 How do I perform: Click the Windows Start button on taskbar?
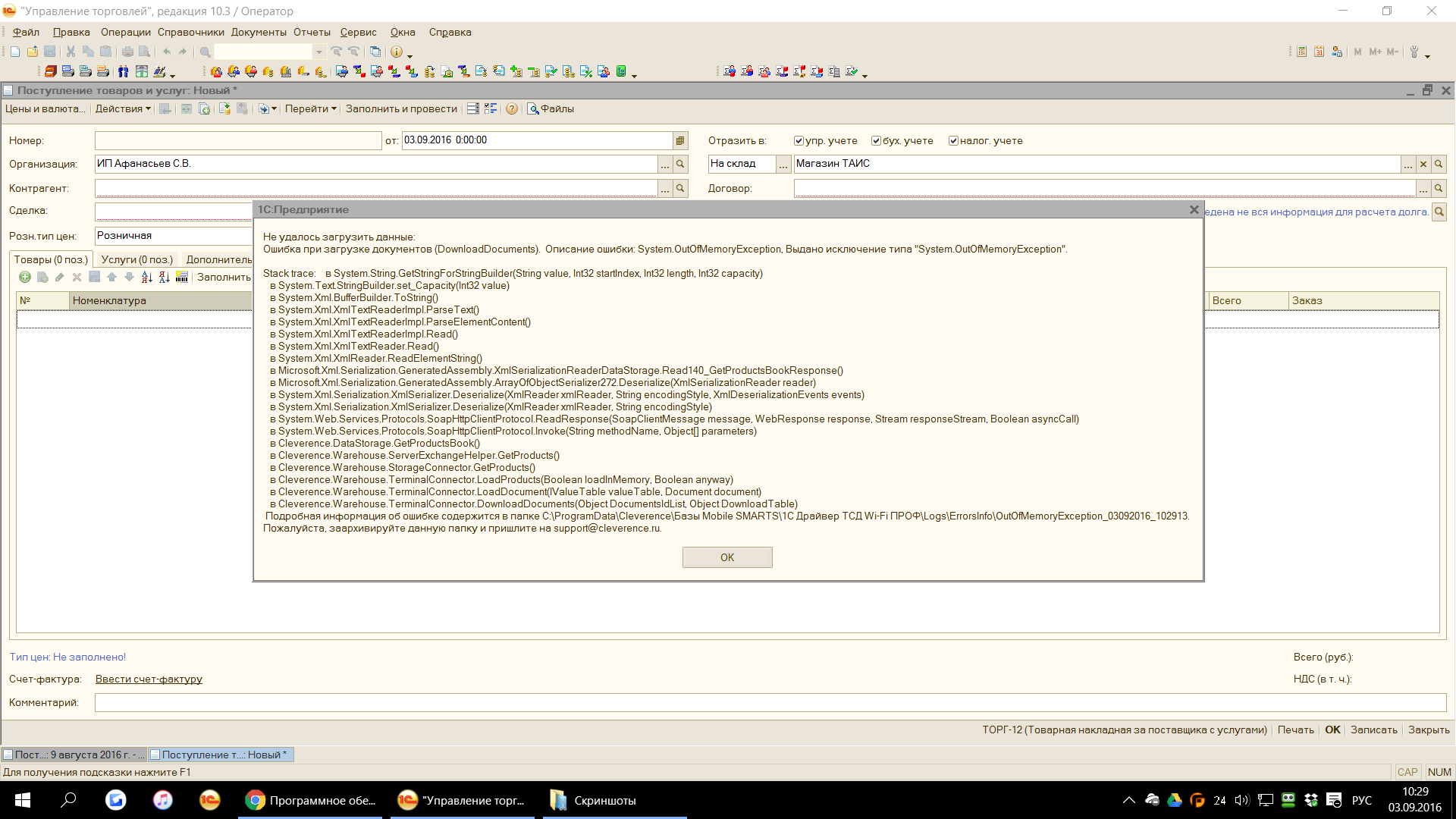click(x=23, y=800)
